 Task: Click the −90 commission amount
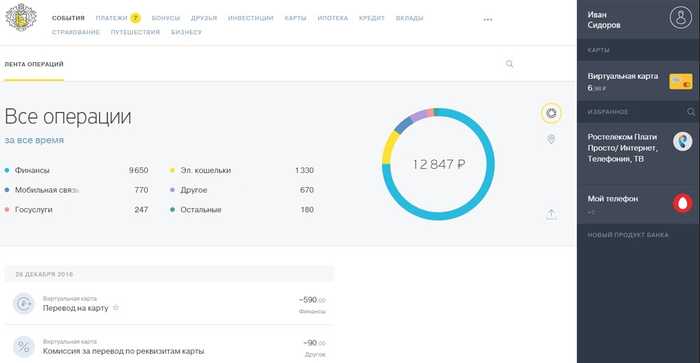[314, 343]
